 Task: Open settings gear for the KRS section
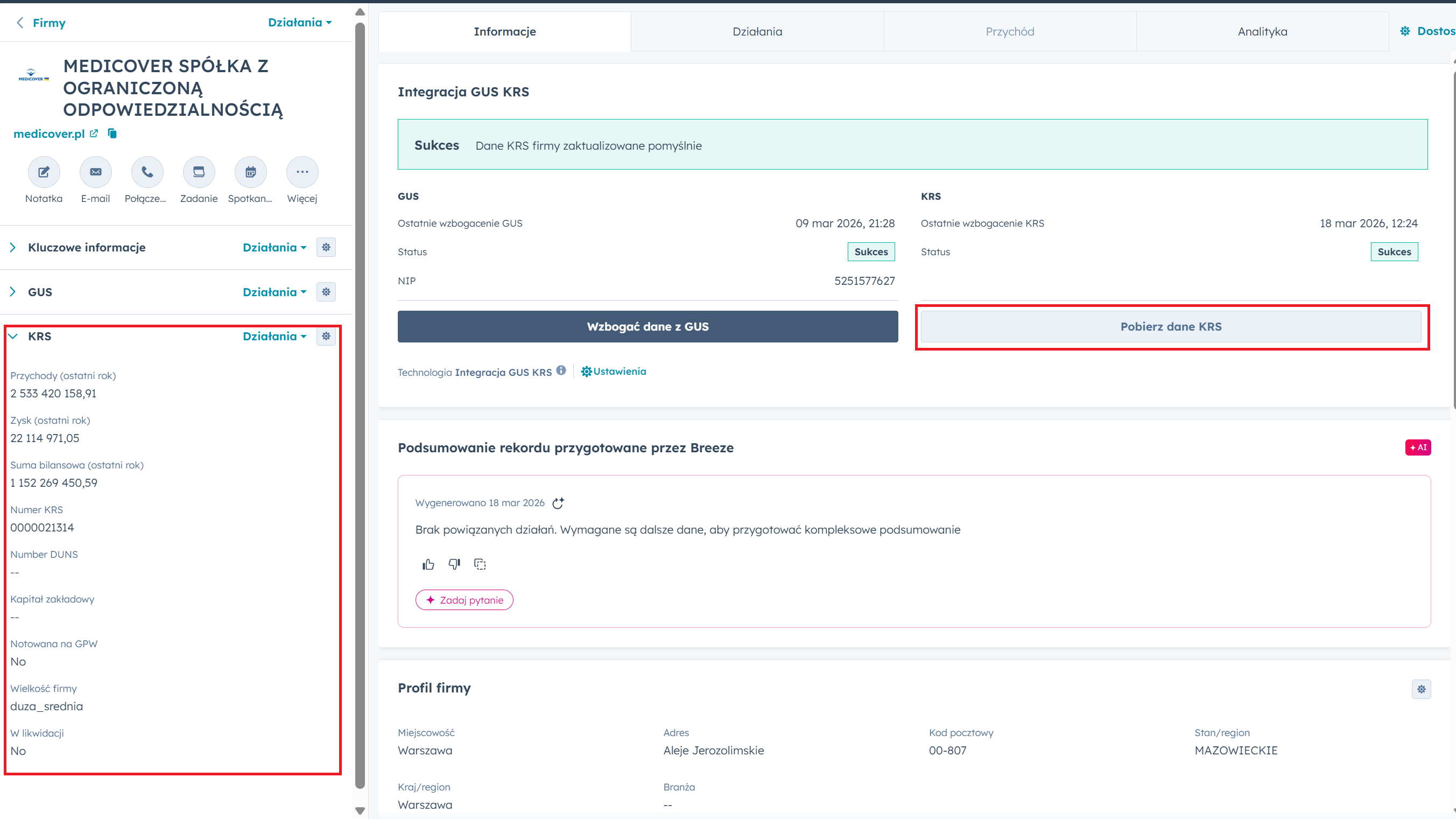coord(326,336)
